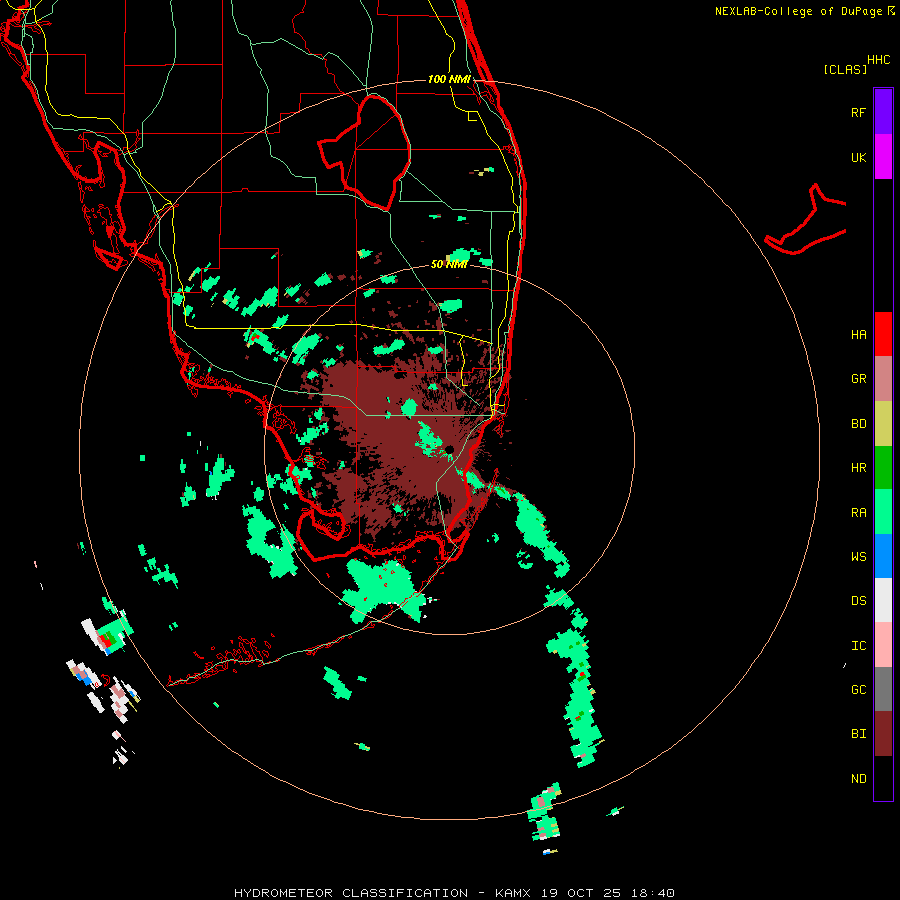Click the [CLAS] units label
The height and width of the screenshot is (900, 900).
(845, 70)
